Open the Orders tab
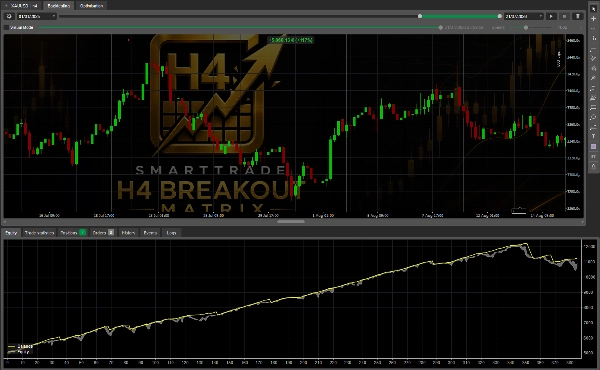Viewport: 600px width, 370px height. (x=103, y=233)
